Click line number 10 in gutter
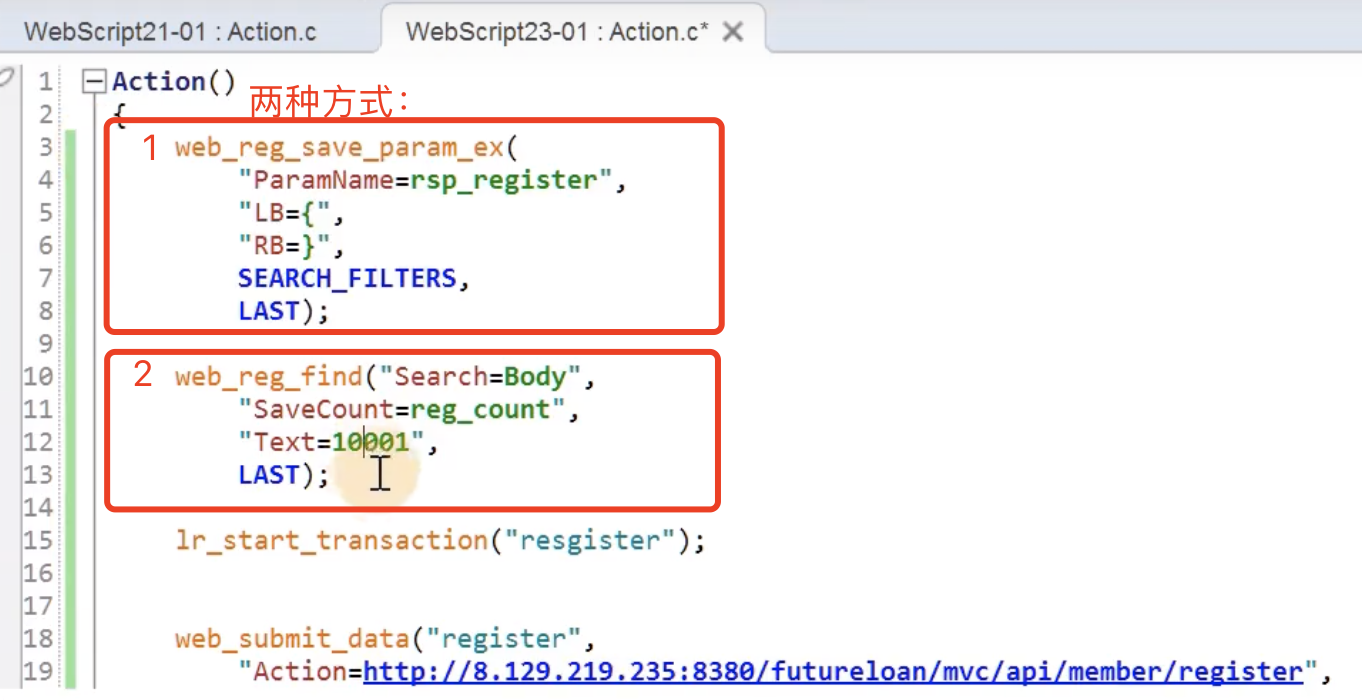Image resolution: width=1362 pixels, height=700 pixels. click(x=38, y=377)
